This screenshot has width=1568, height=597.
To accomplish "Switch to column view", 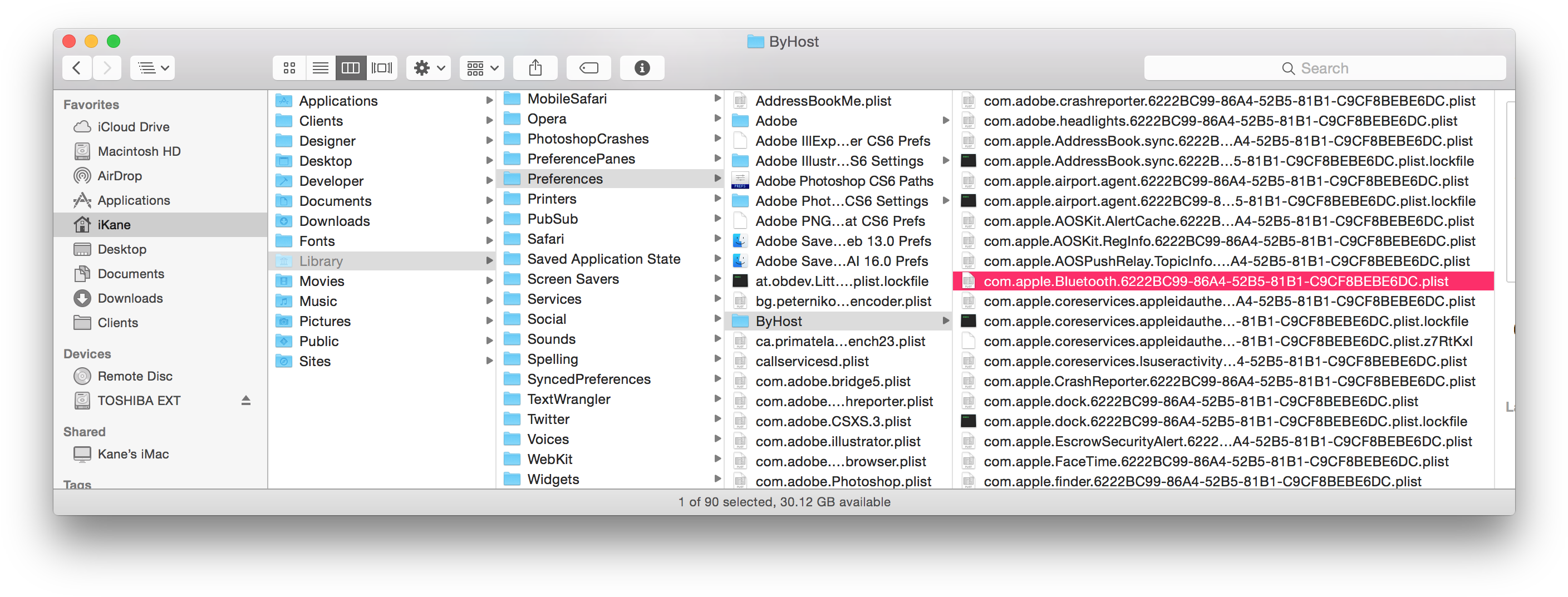I will coord(351,67).
